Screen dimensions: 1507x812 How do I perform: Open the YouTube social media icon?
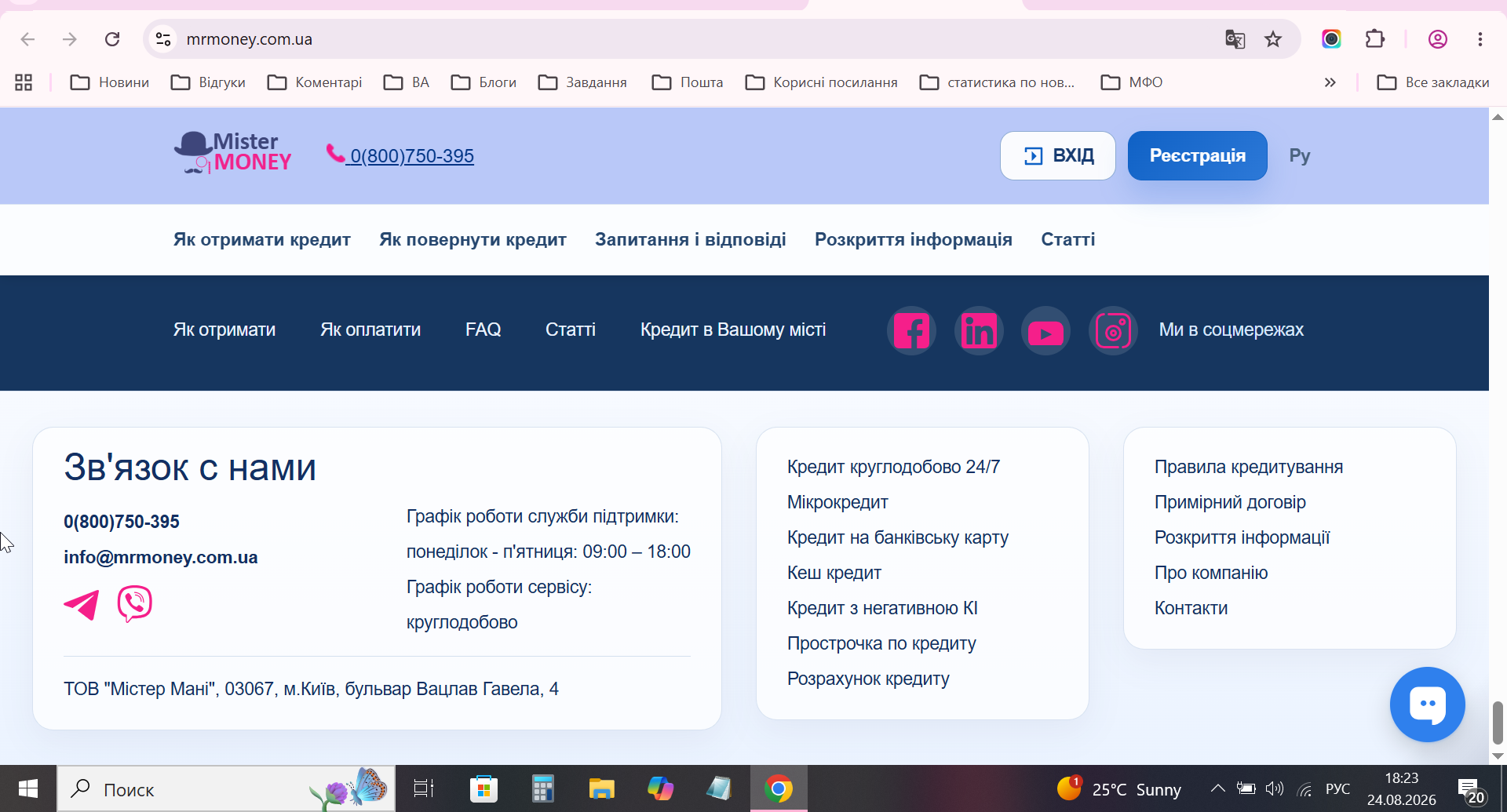(x=1045, y=330)
